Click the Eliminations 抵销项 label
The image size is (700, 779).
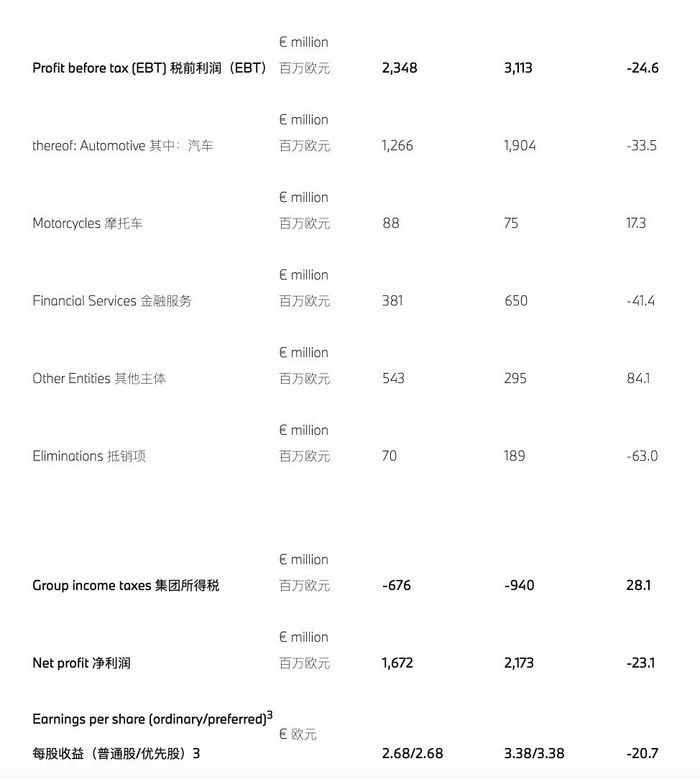[x=89, y=456]
